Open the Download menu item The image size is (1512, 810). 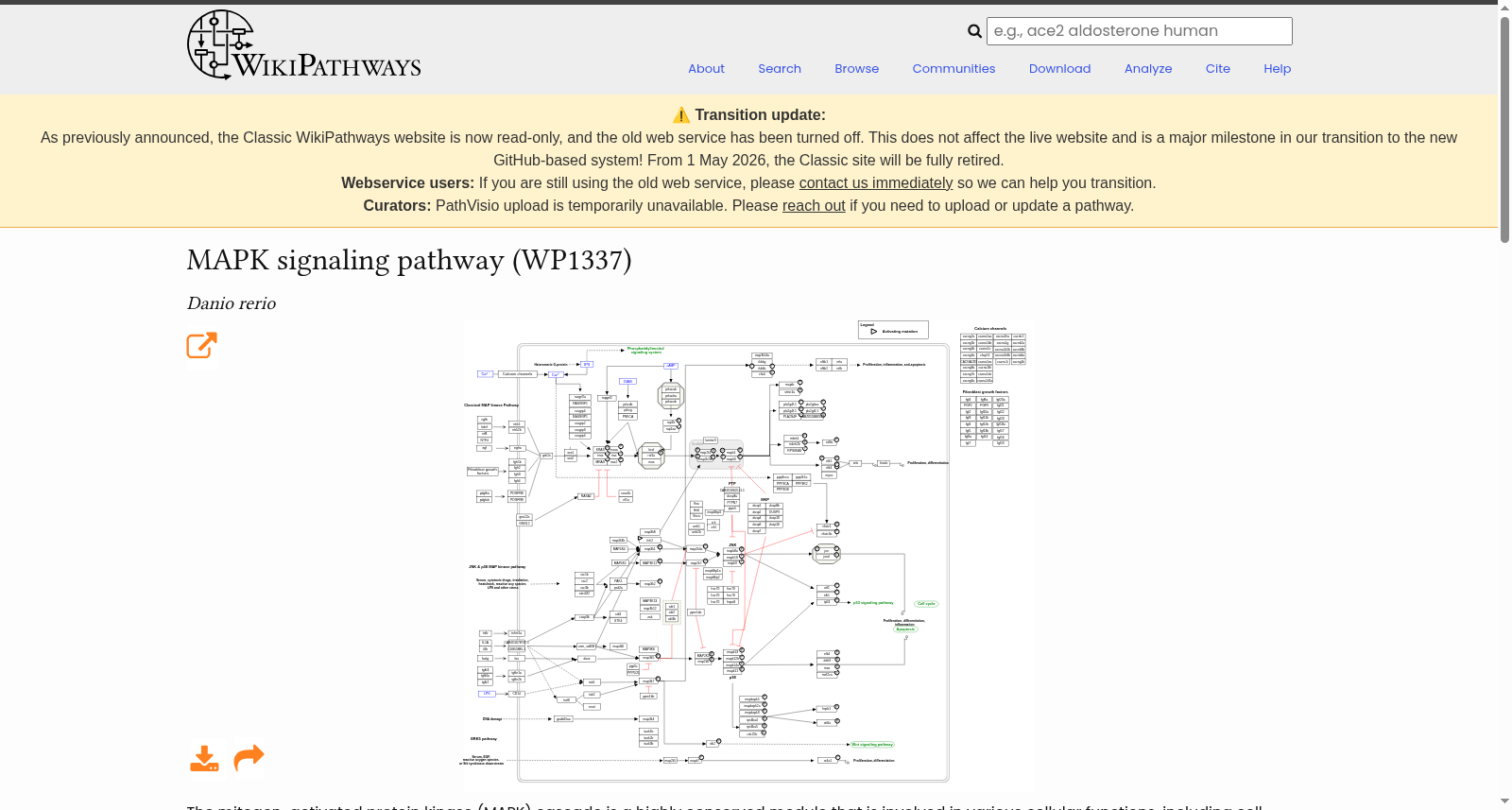coord(1059,69)
